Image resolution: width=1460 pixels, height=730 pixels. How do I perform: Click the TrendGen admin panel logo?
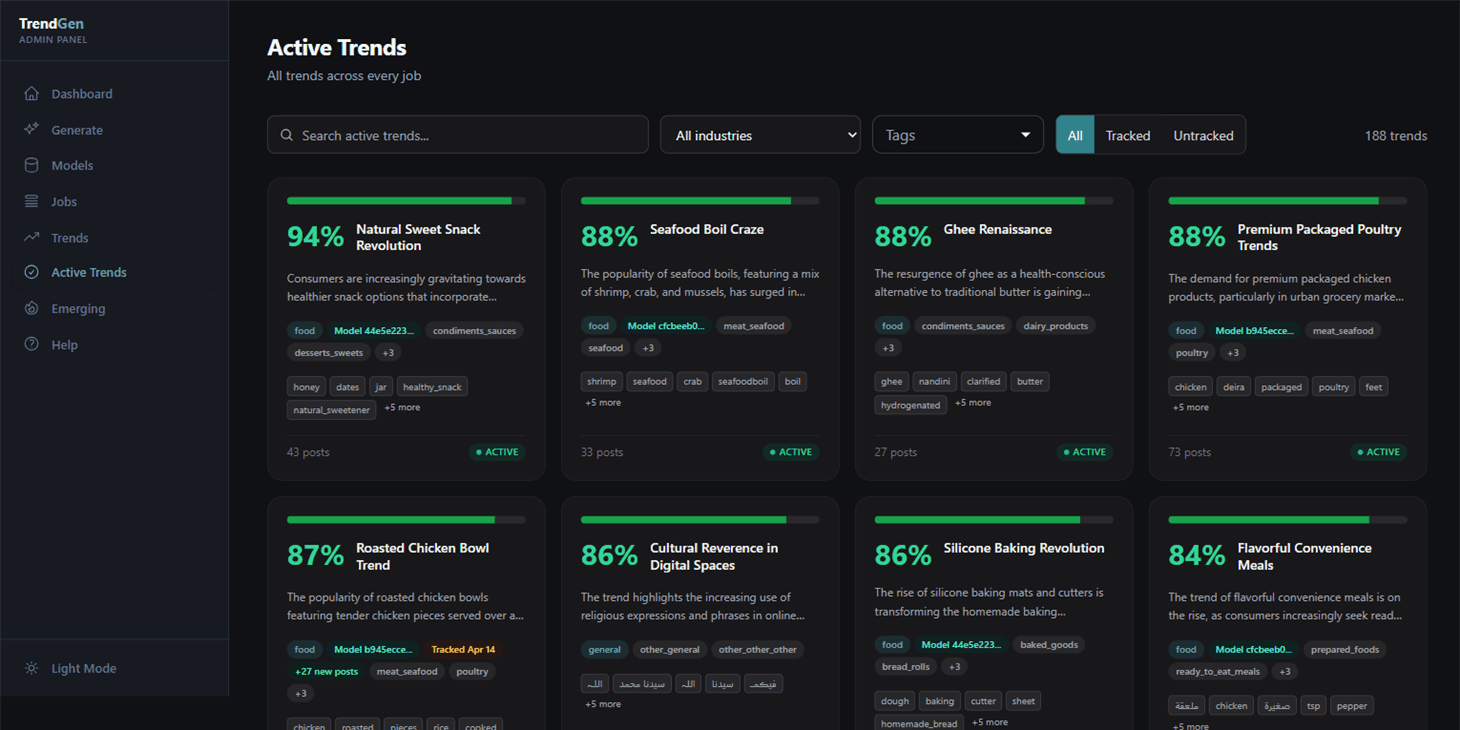click(x=53, y=30)
